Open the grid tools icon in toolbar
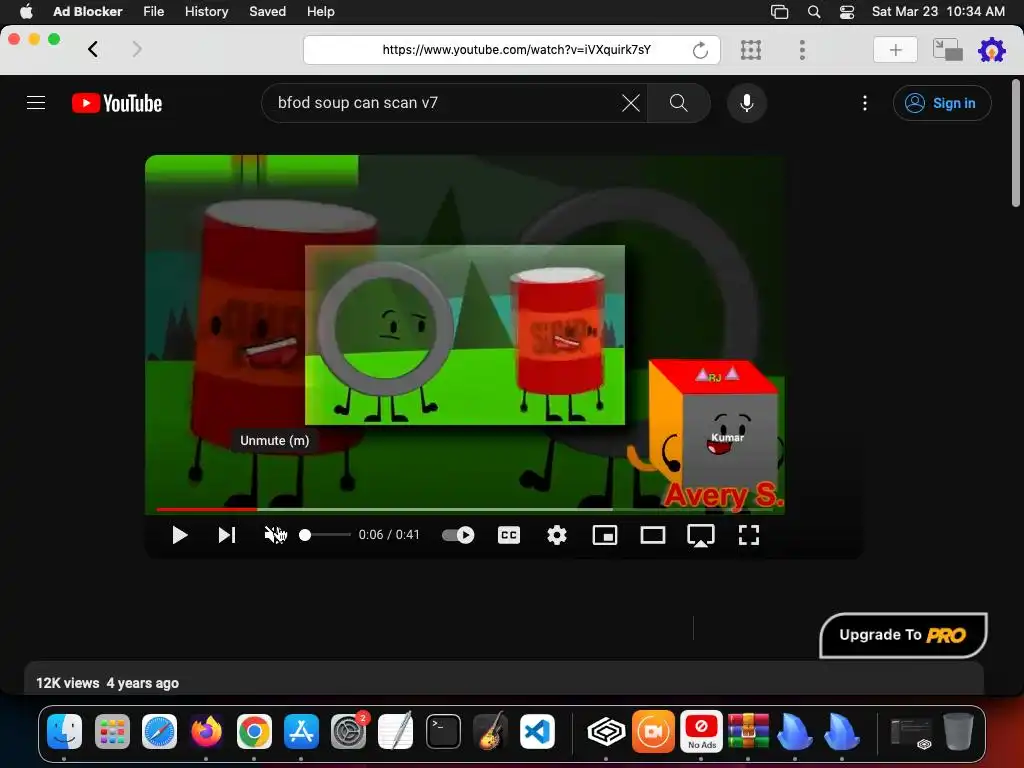 click(x=751, y=50)
